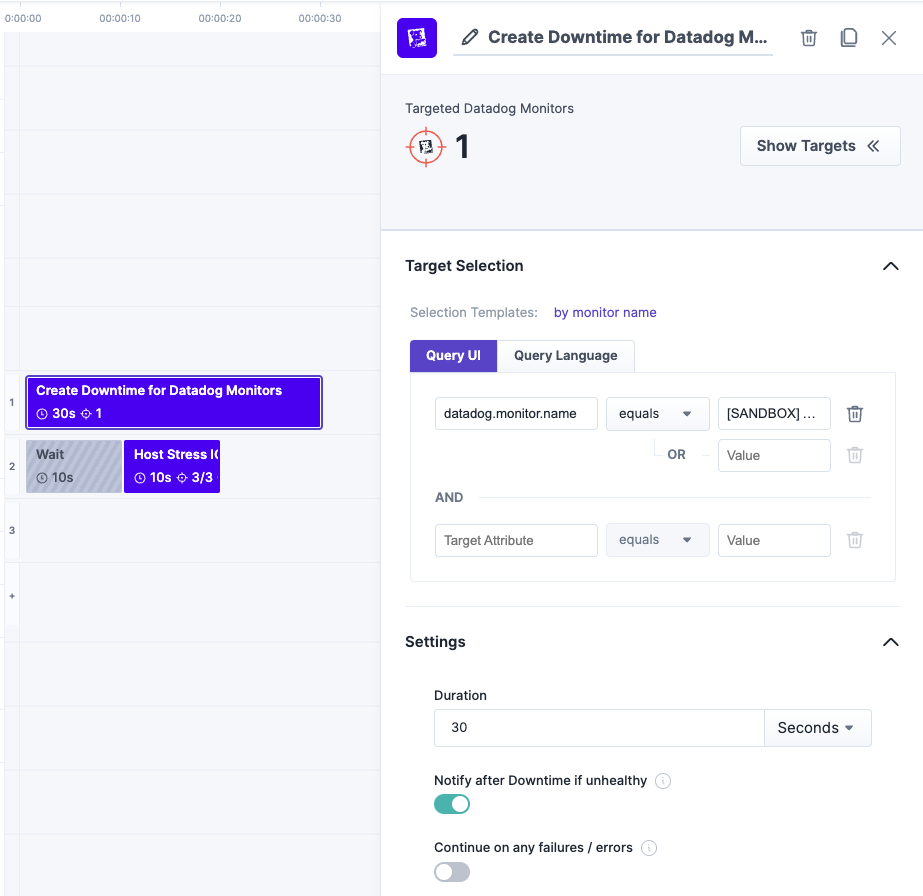Disable Notify after Downtime if unhealthy
923x896 pixels.
coord(452,804)
